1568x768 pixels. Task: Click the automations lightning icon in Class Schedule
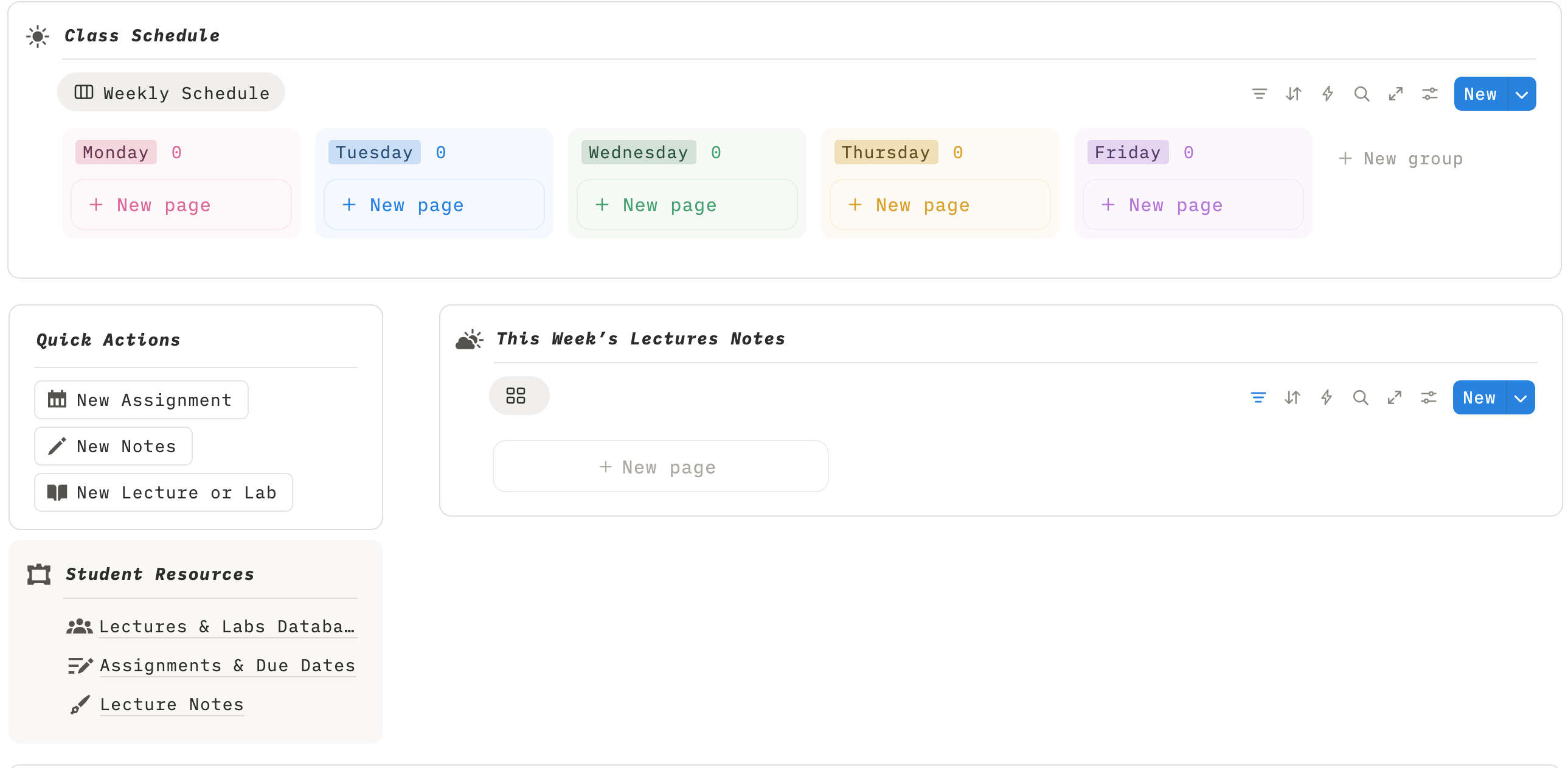[1328, 94]
